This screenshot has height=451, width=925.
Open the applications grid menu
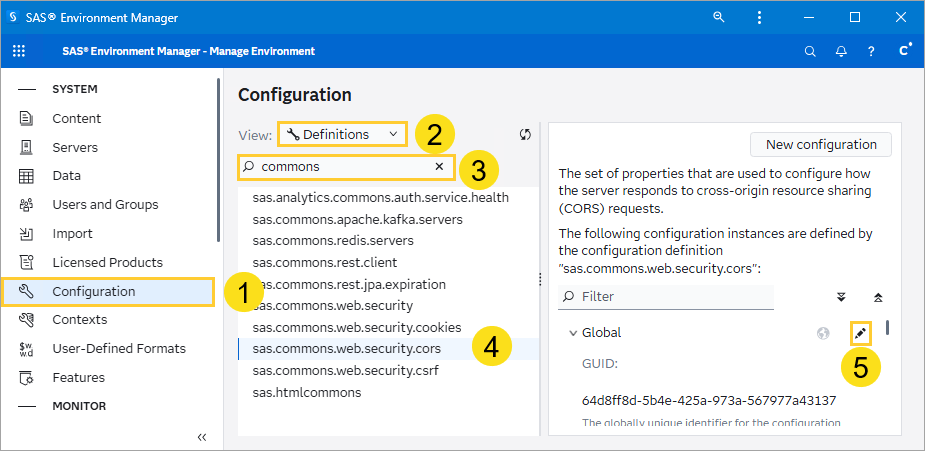click(x=19, y=51)
